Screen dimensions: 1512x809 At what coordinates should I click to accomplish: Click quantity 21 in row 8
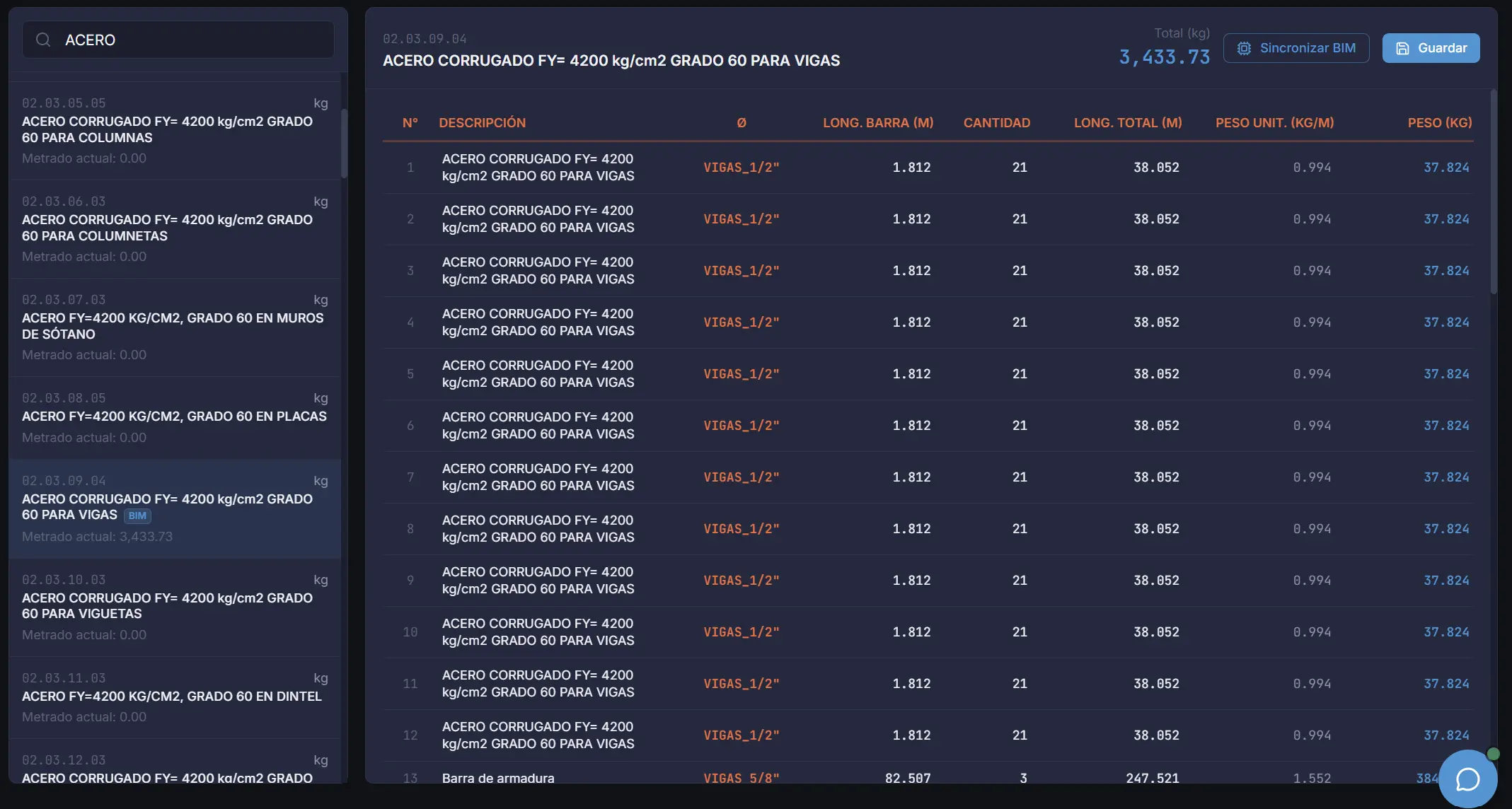coord(1020,529)
